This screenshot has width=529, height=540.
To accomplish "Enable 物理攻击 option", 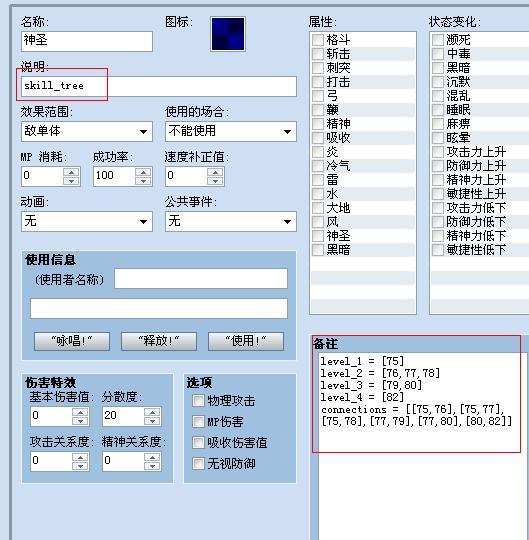I will coord(198,401).
